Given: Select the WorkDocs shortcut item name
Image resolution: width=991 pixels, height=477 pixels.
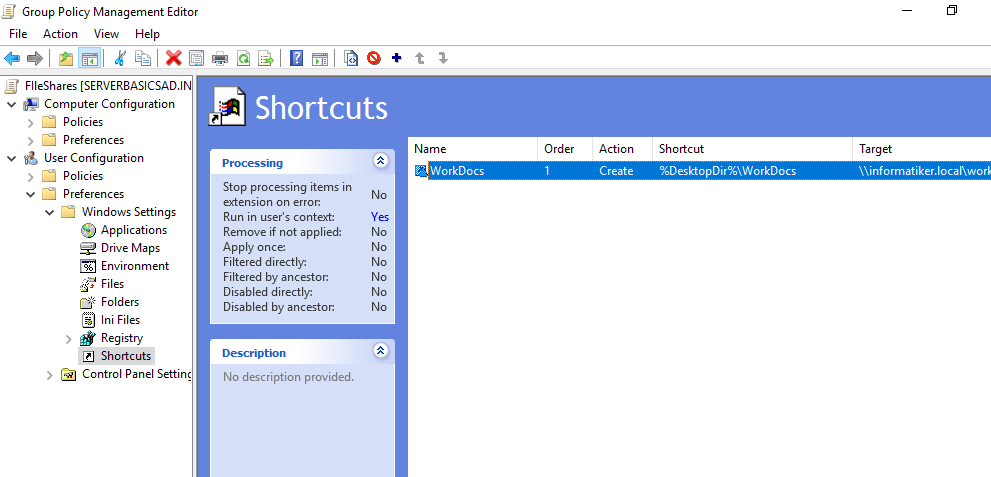Looking at the screenshot, I should pos(457,171).
